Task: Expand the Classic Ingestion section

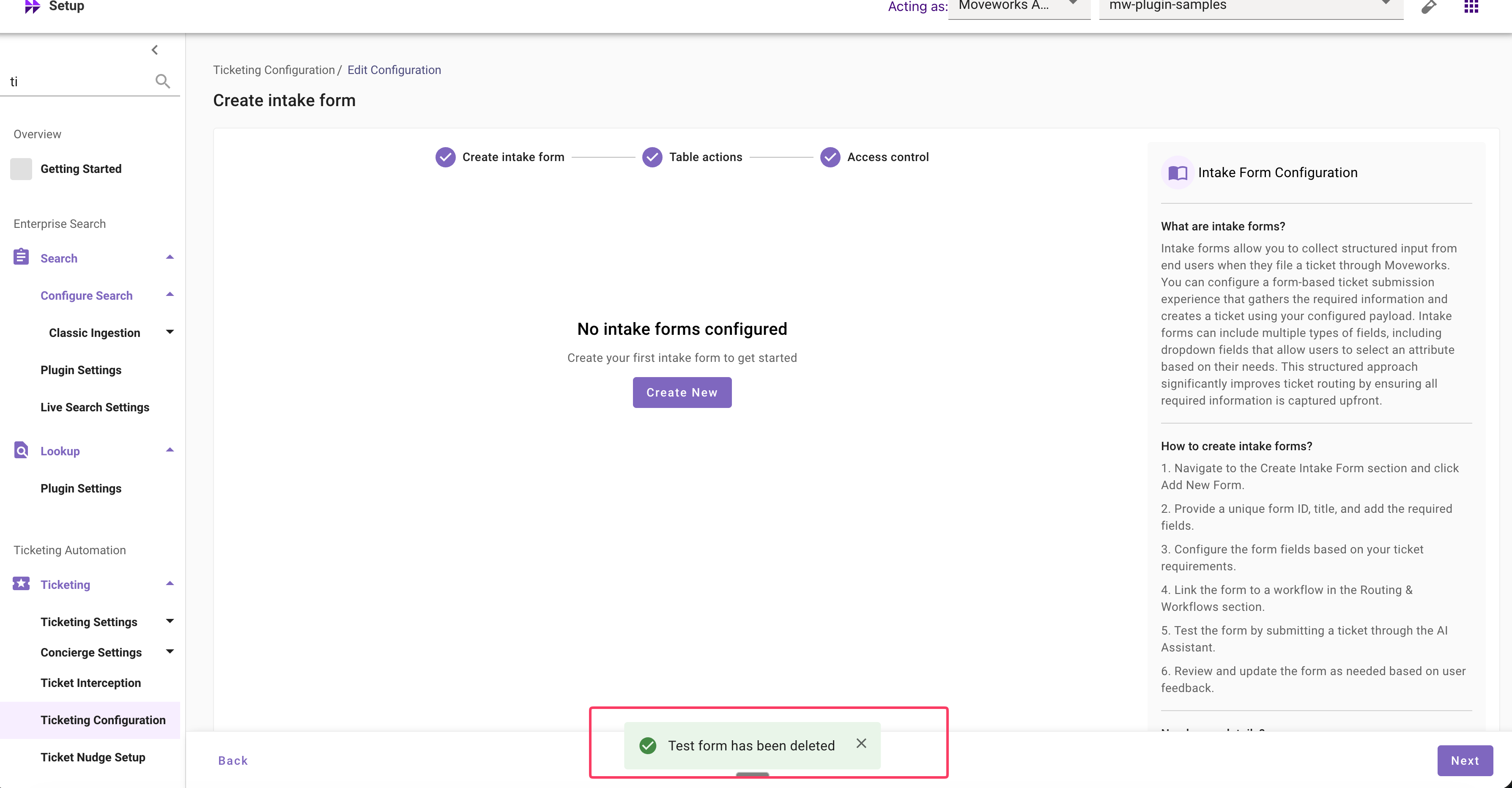Action: [x=170, y=332]
